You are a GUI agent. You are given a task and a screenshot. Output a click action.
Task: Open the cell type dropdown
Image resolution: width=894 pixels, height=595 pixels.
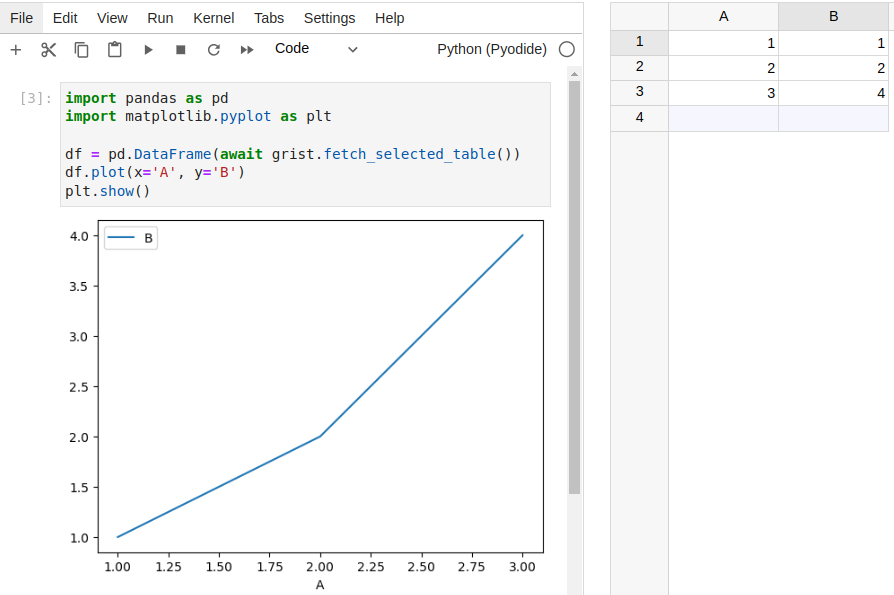(x=315, y=48)
